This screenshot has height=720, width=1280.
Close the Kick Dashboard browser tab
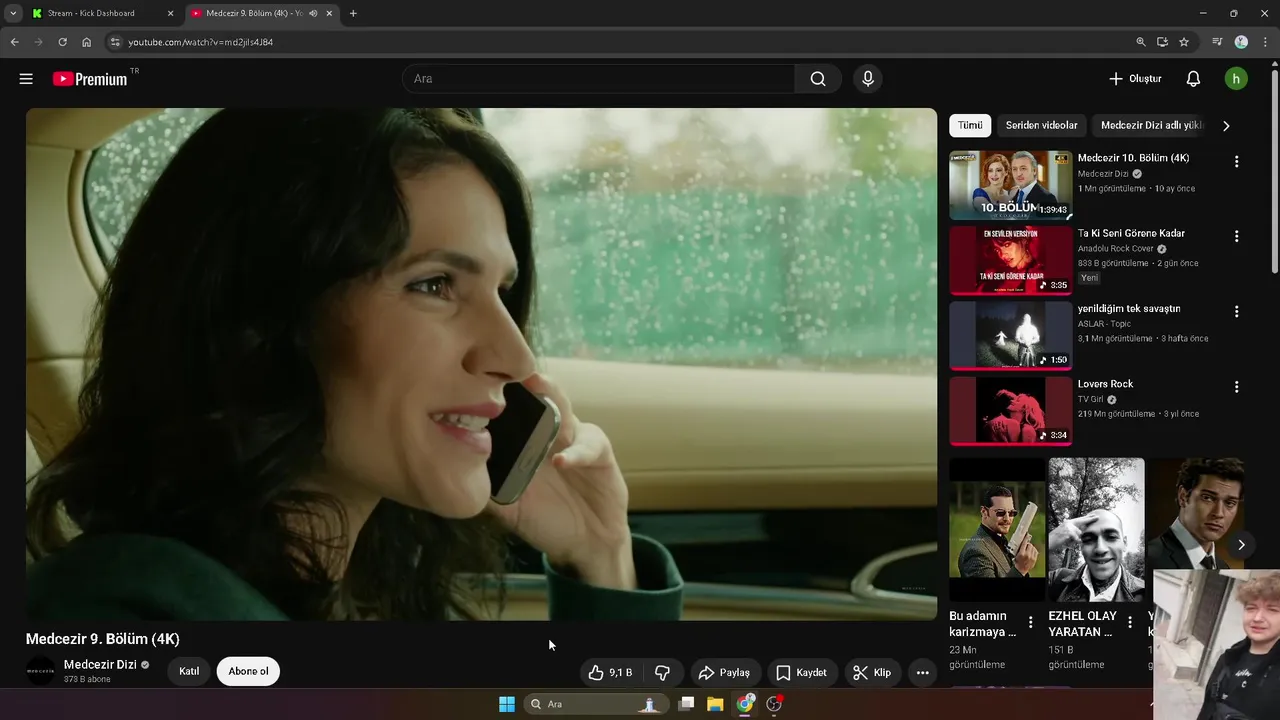(x=170, y=13)
